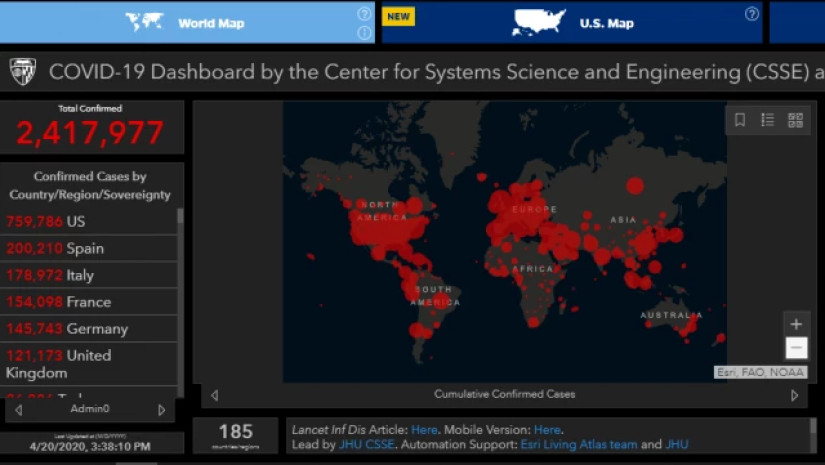Select France in the country list
Image resolution: width=825 pixels, height=465 pixels.
88,302
